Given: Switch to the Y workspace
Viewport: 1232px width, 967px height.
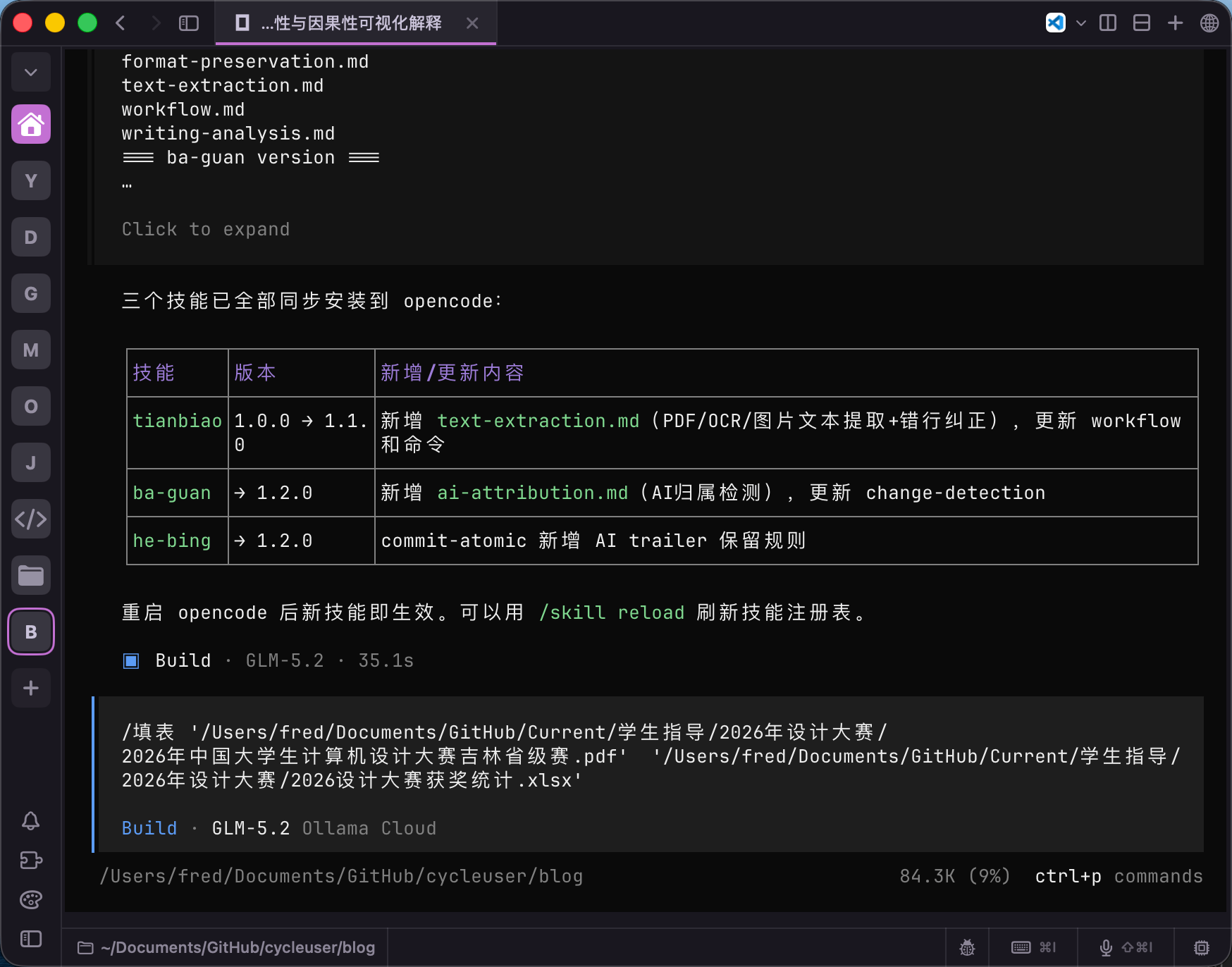Looking at the screenshot, I should tap(31, 181).
